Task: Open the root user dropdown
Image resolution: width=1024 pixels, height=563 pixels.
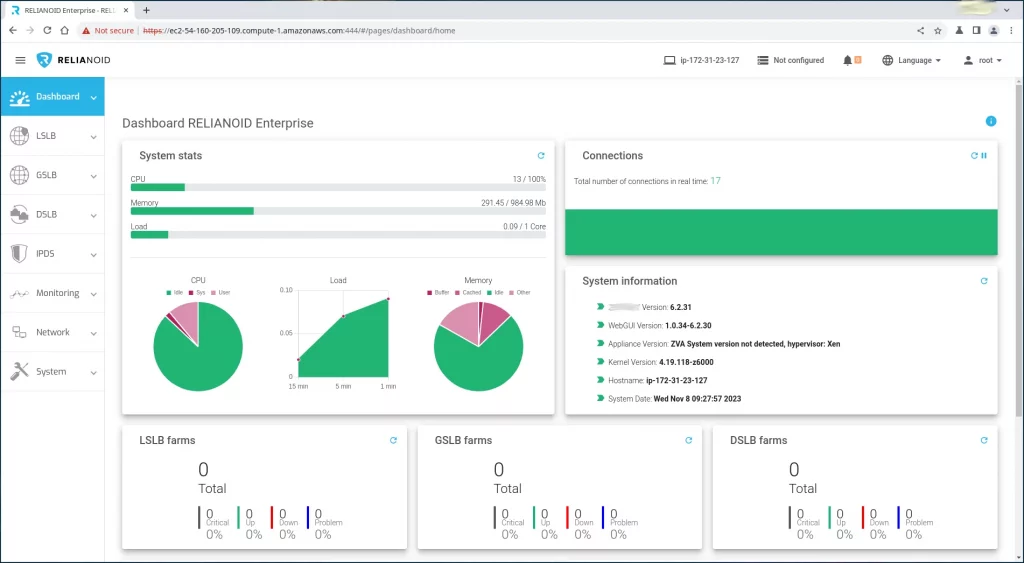Action: [983, 60]
